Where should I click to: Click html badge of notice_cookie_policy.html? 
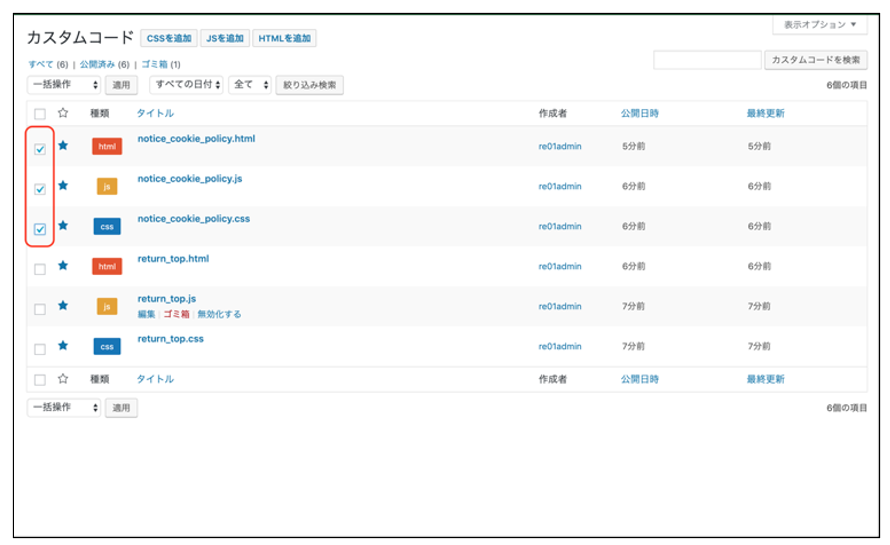coord(107,146)
